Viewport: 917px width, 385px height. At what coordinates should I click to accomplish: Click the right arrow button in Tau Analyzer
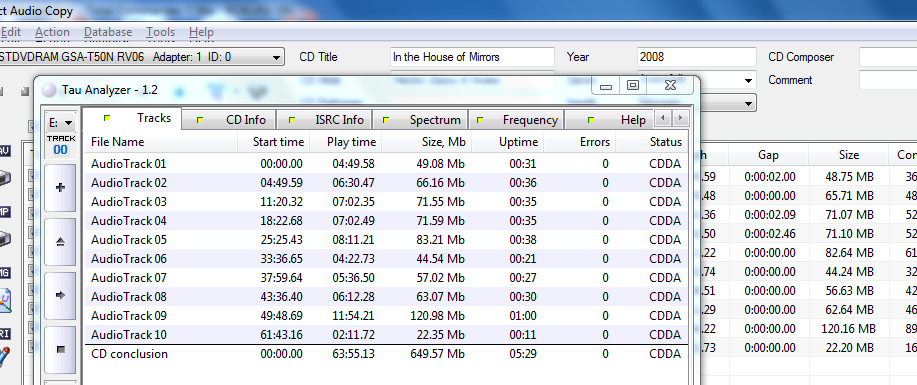click(x=60, y=295)
